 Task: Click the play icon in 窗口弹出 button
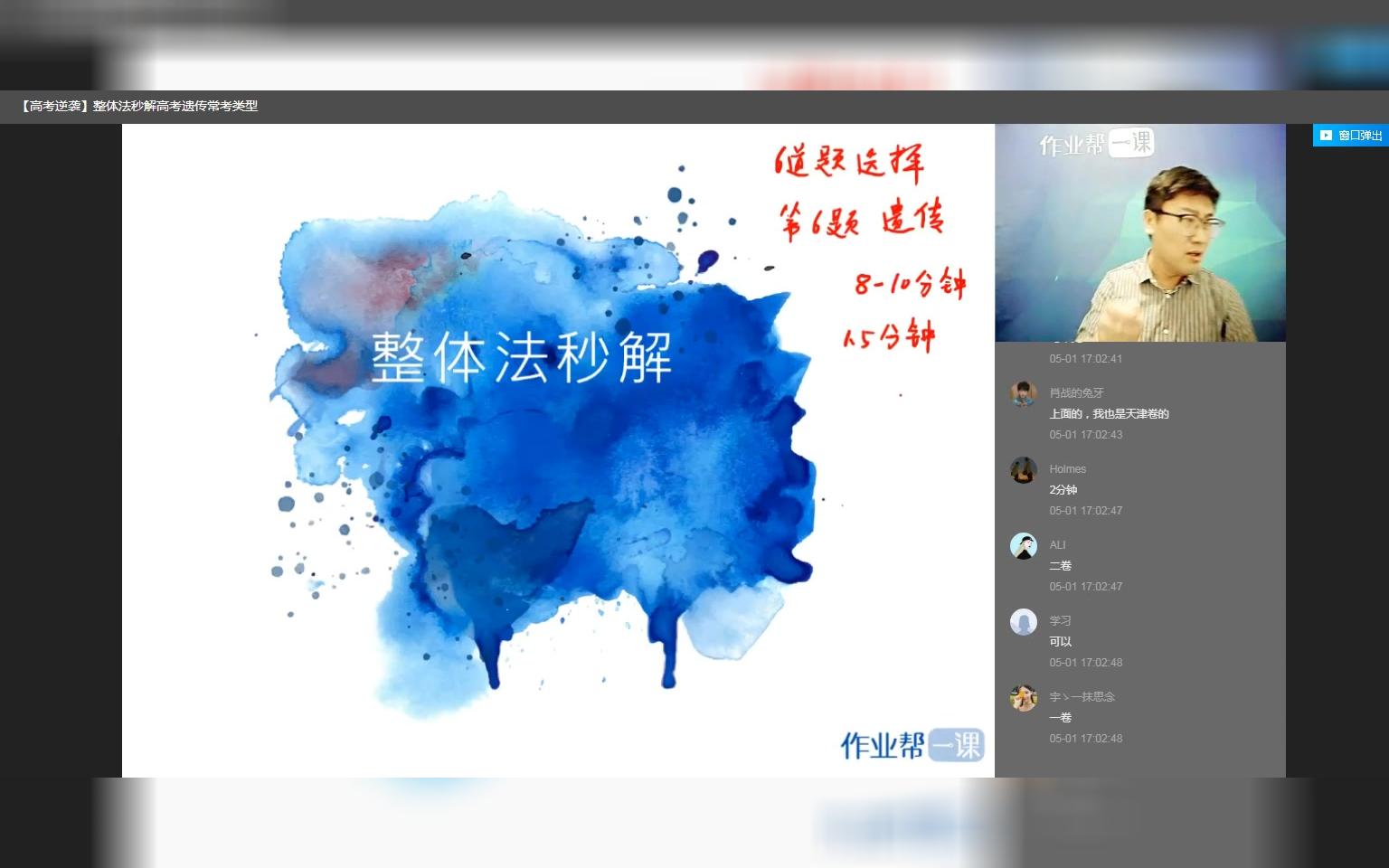pos(1326,136)
